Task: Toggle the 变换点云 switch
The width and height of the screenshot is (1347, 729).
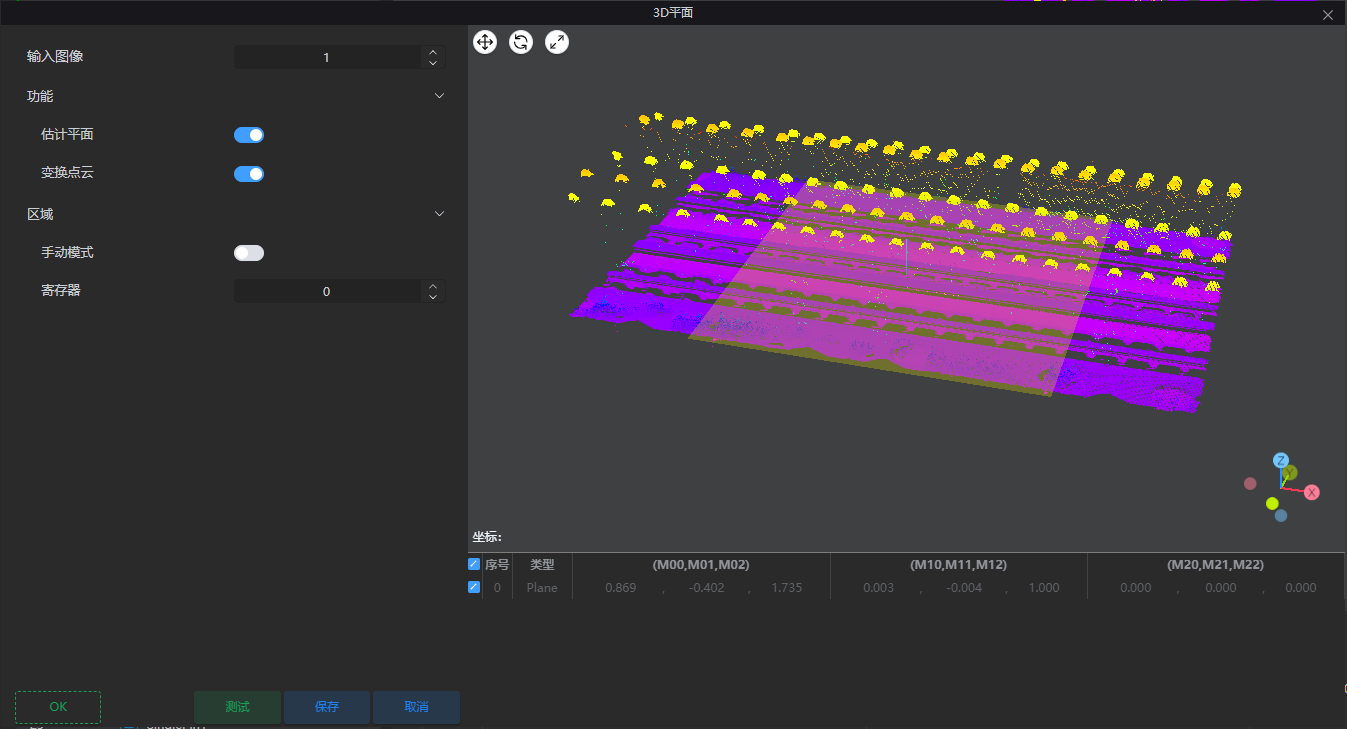Action: point(249,174)
